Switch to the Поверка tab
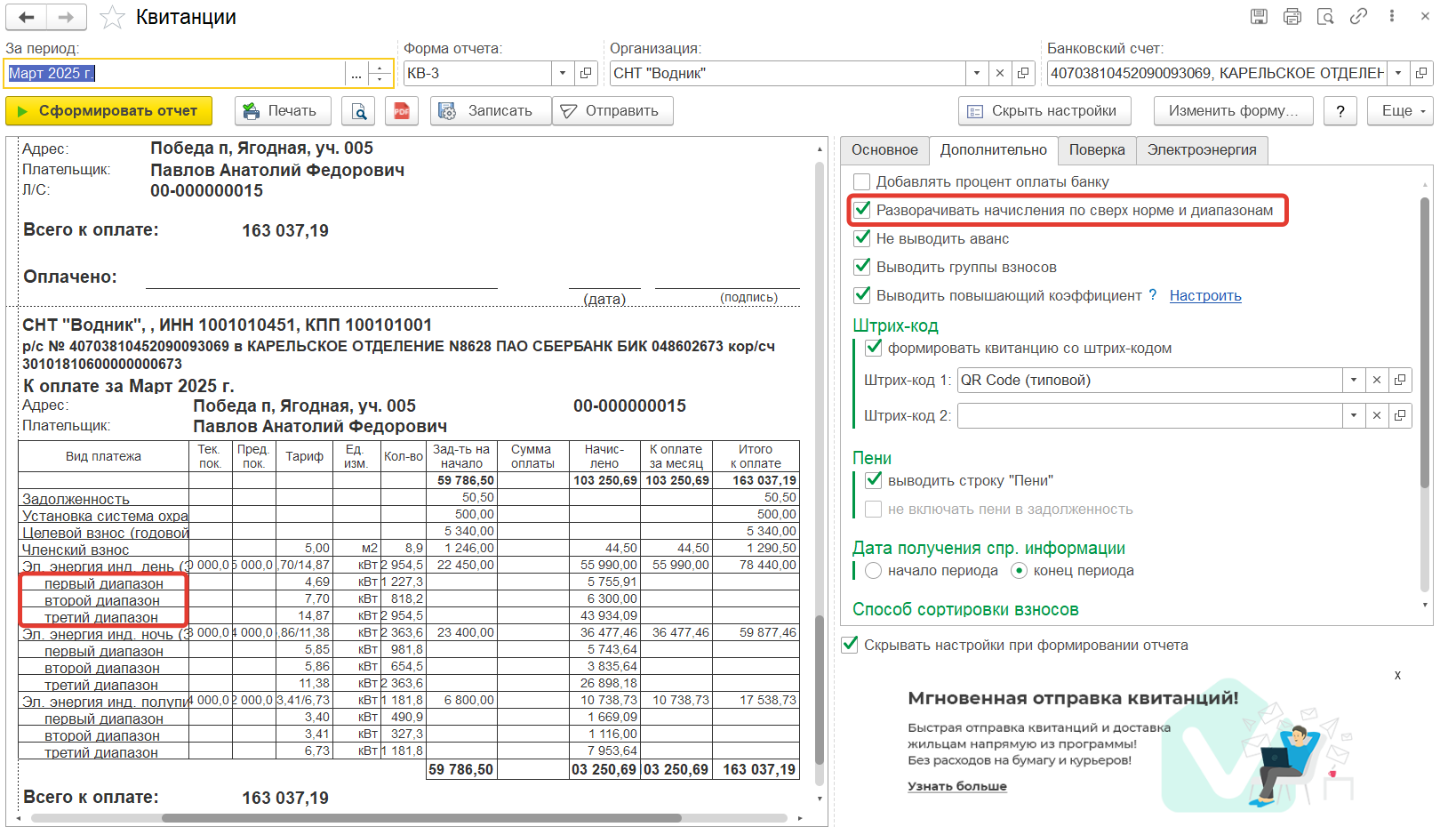The image size is (1456, 835). 1097,150
